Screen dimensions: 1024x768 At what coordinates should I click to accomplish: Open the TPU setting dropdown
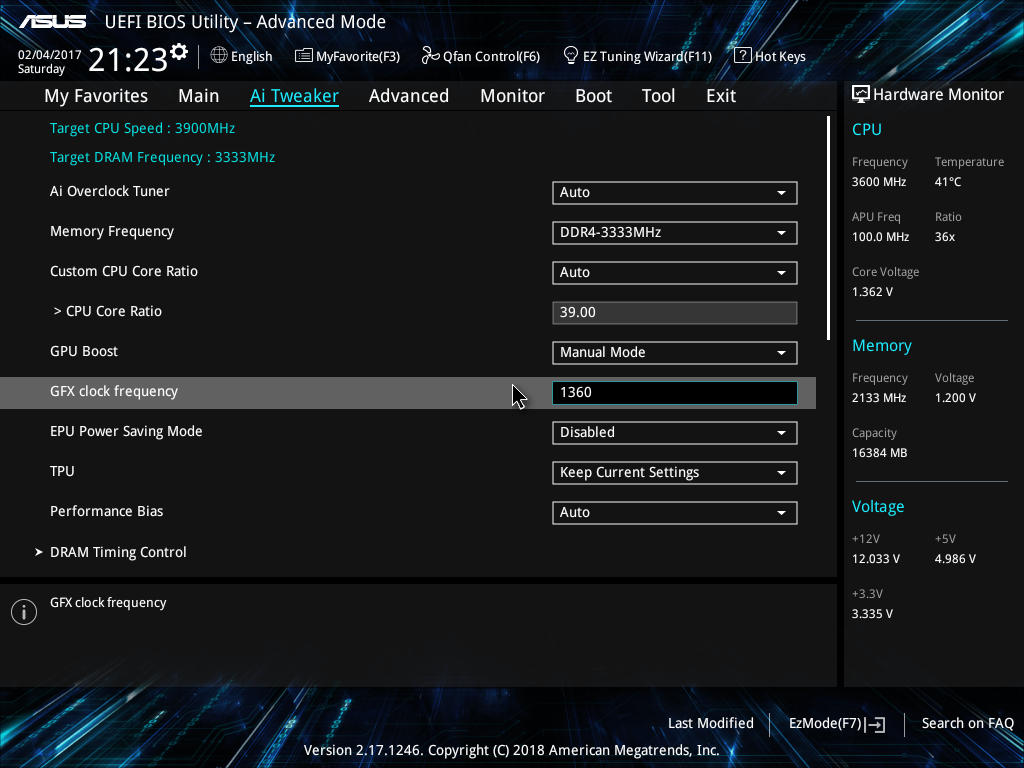pos(674,472)
